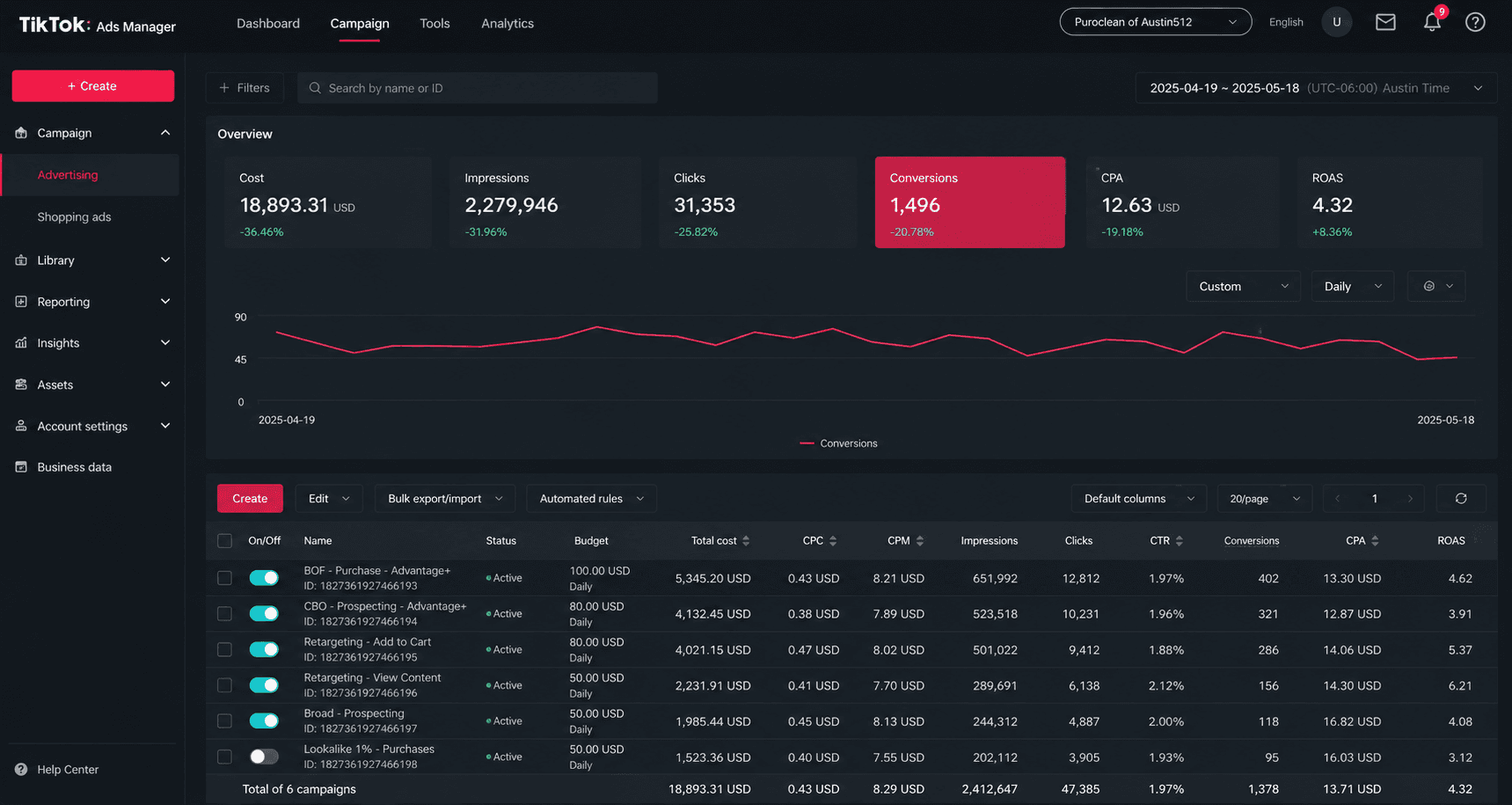
Task: Toggle Broad - Prospecting campaign switch
Action: tap(264, 721)
